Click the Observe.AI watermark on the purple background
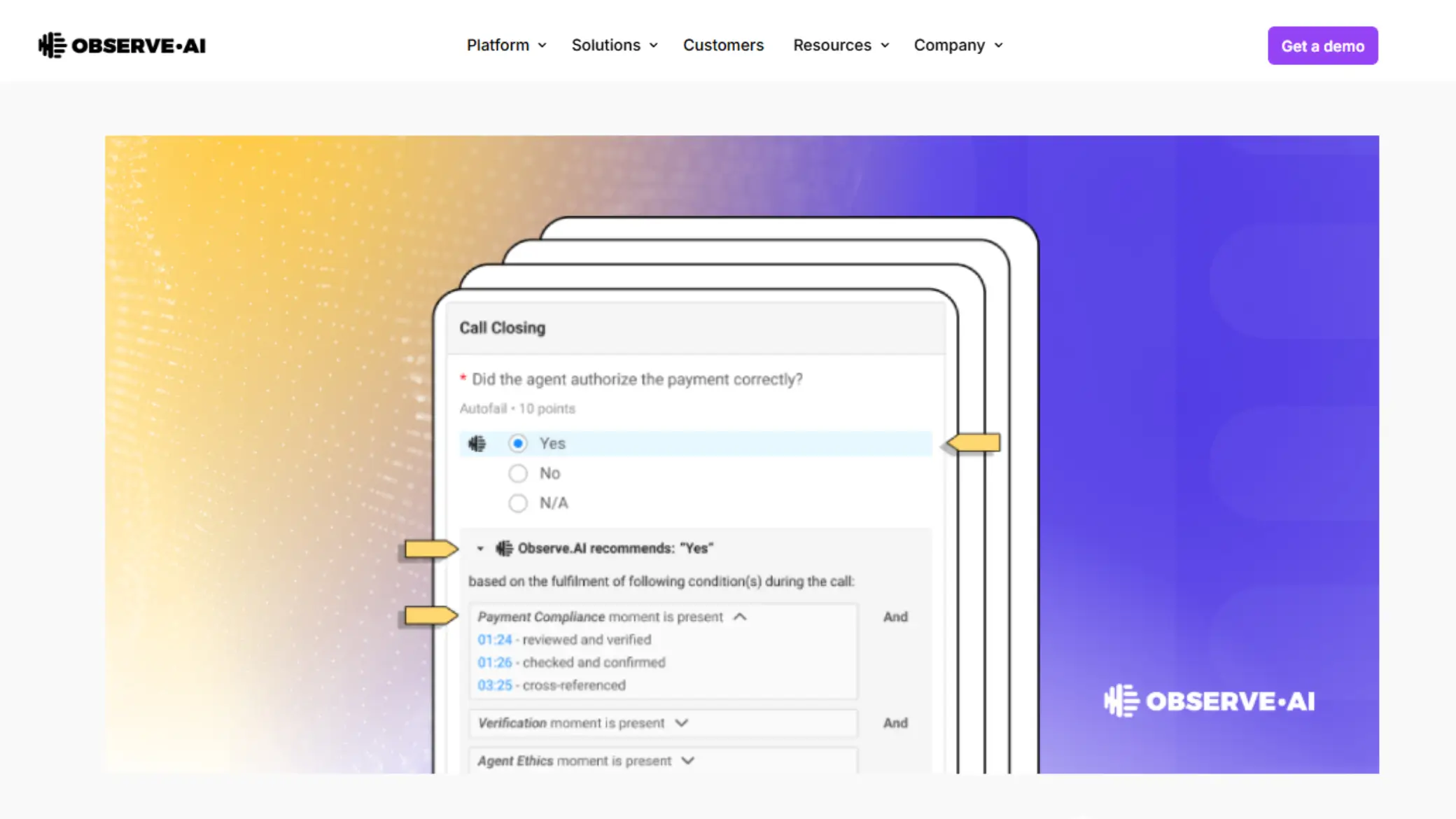The height and width of the screenshot is (819, 1456). tap(1210, 700)
